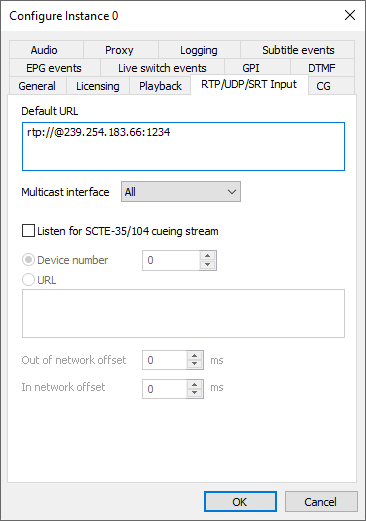The image size is (366, 521).
Task: Decrement In network offset
Action: click(x=195, y=393)
